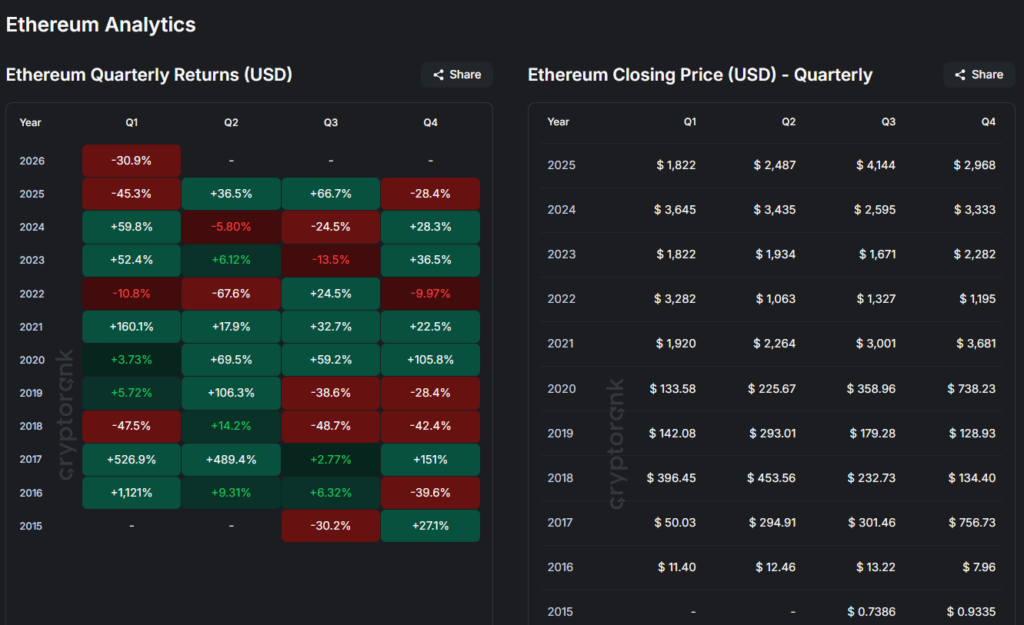1024x625 pixels.
Task: Click the +526.9% return cell in 2017
Action: [x=131, y=460]
